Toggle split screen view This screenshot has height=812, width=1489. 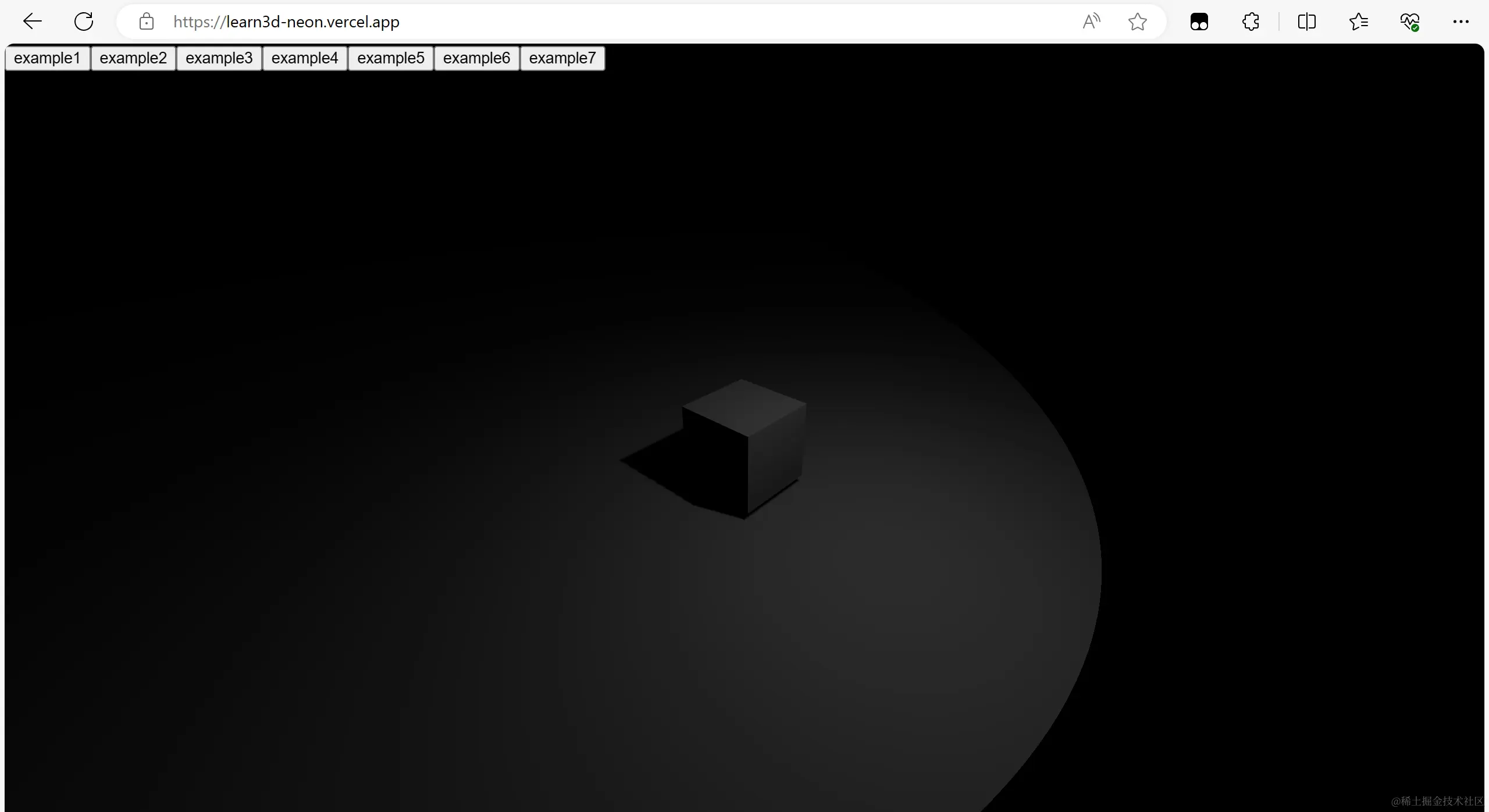click(x=1306, y=22)
